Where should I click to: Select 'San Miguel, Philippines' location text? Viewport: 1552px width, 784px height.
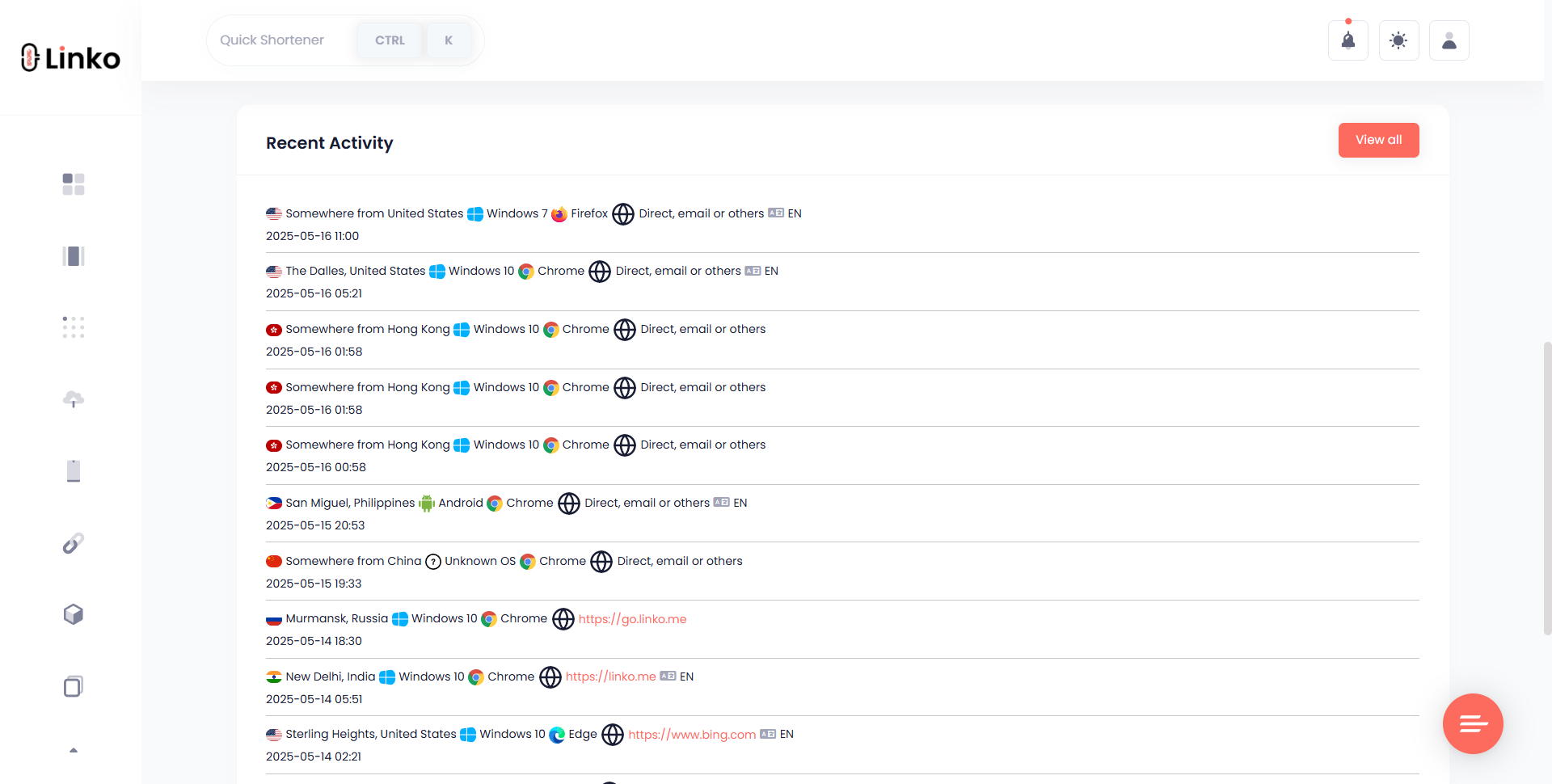point(350,503)
